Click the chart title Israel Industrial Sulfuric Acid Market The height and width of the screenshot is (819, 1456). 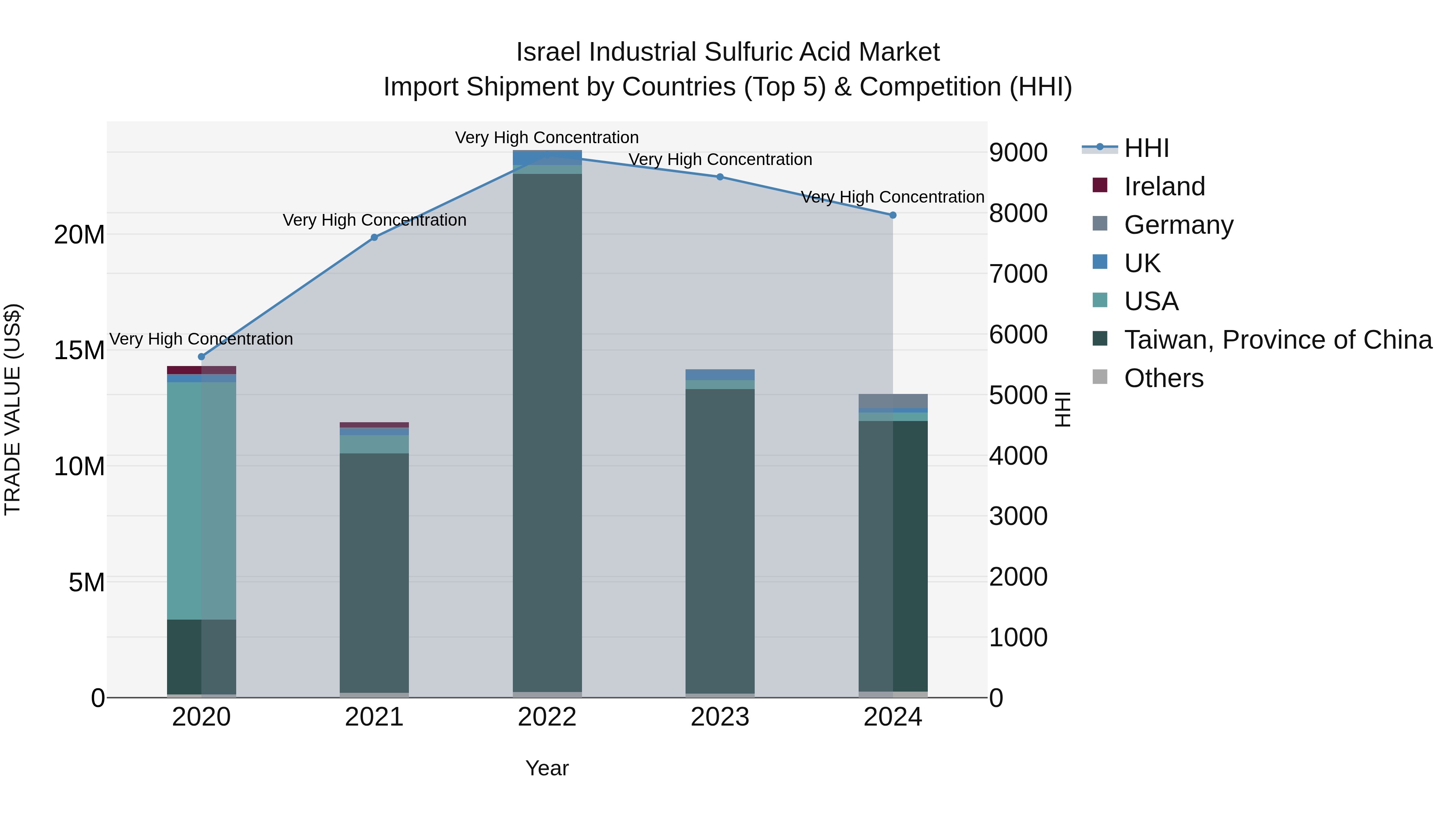(x=728, y=52)
